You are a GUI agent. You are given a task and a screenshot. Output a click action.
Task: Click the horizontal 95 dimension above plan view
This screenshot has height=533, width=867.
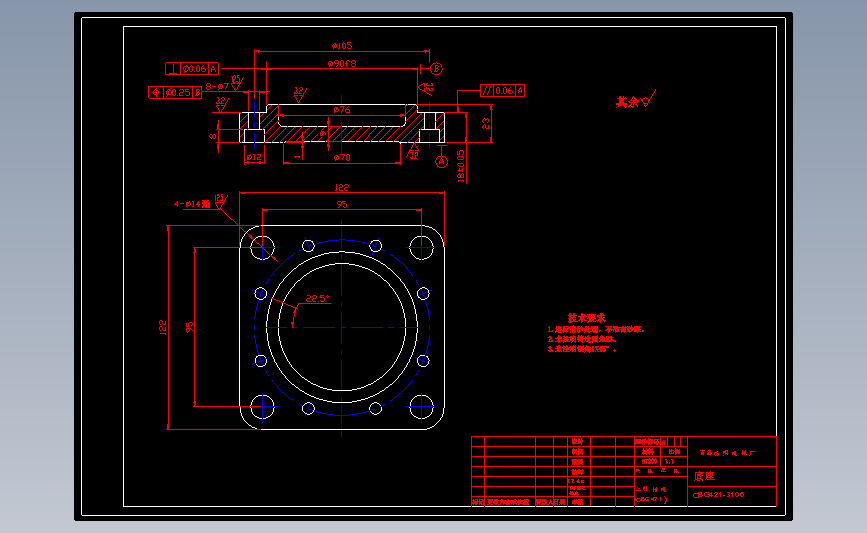pos(342,205)
